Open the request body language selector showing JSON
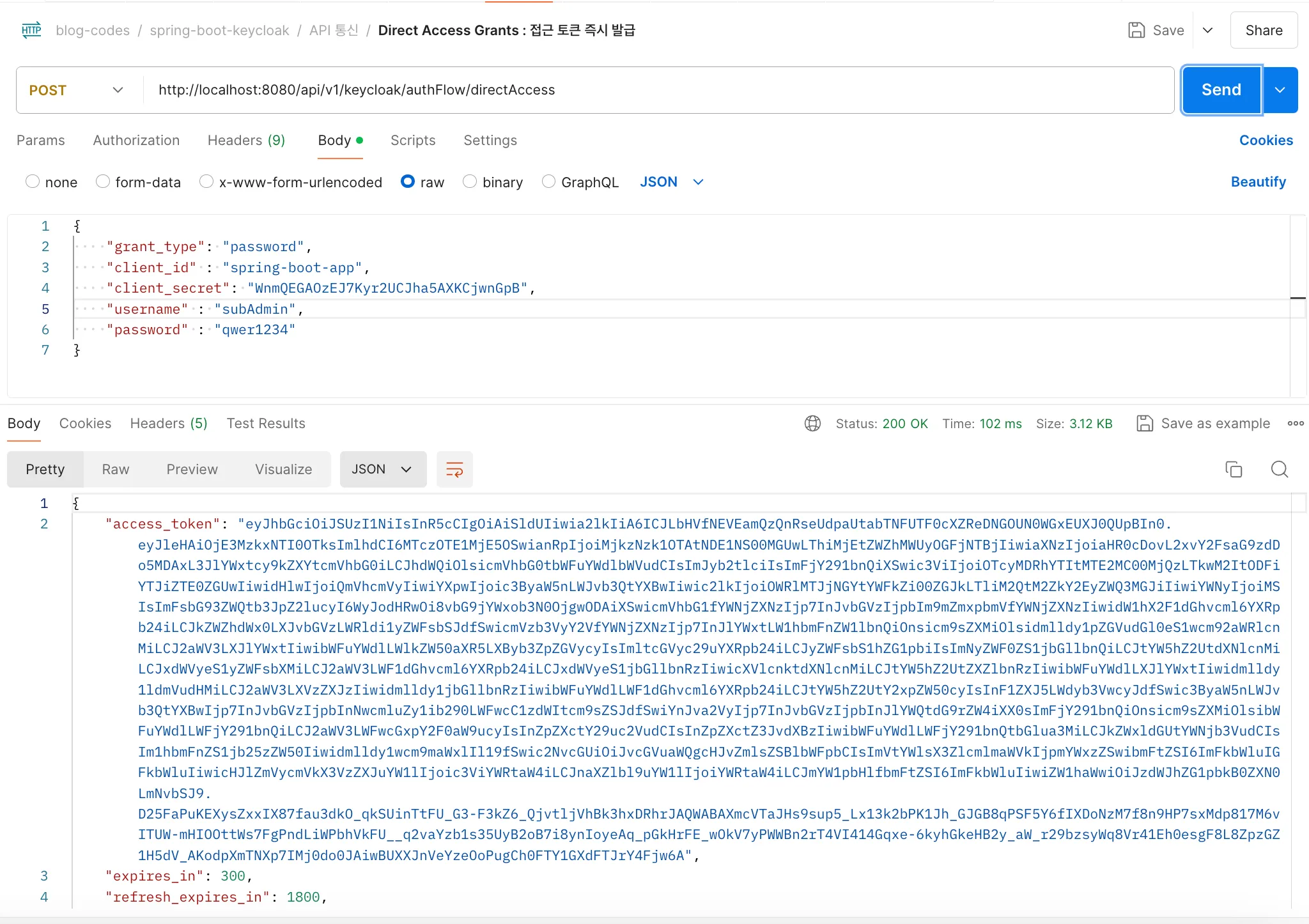The width and height of the screenshot is (1309, 924). point(670,182)
